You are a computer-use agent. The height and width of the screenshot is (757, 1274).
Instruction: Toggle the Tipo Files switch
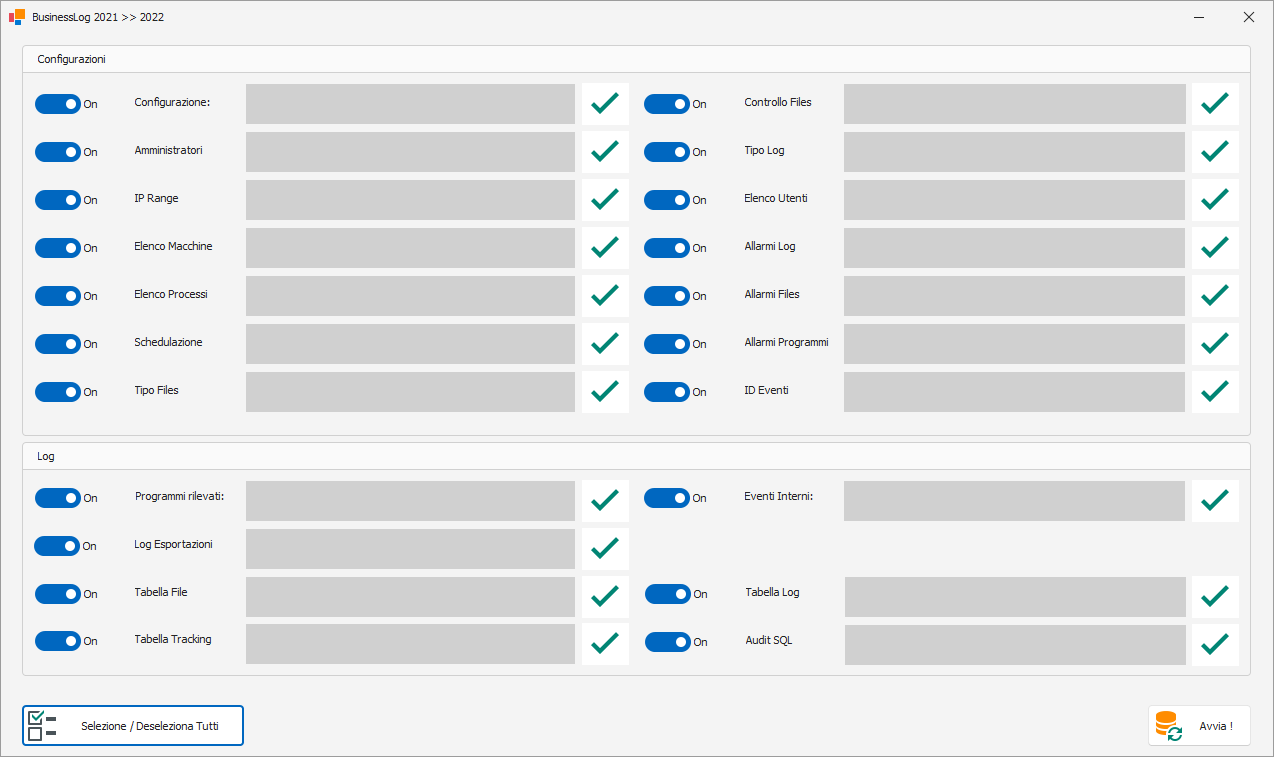point(58,392)
